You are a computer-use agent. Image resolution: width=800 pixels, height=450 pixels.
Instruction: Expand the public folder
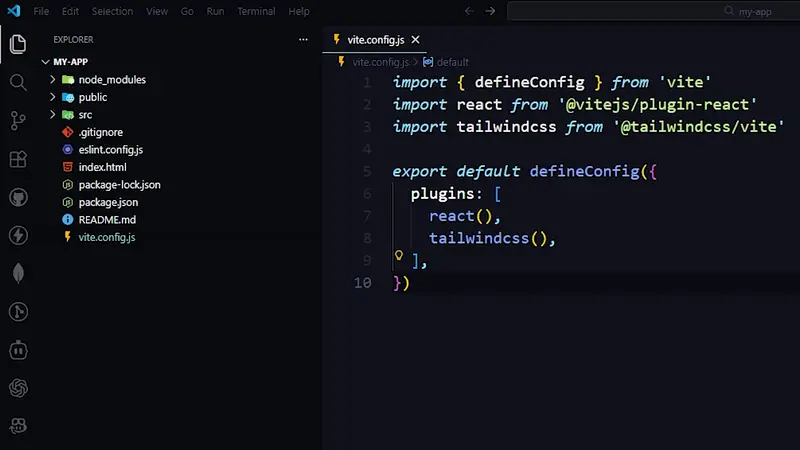[92, 97]
